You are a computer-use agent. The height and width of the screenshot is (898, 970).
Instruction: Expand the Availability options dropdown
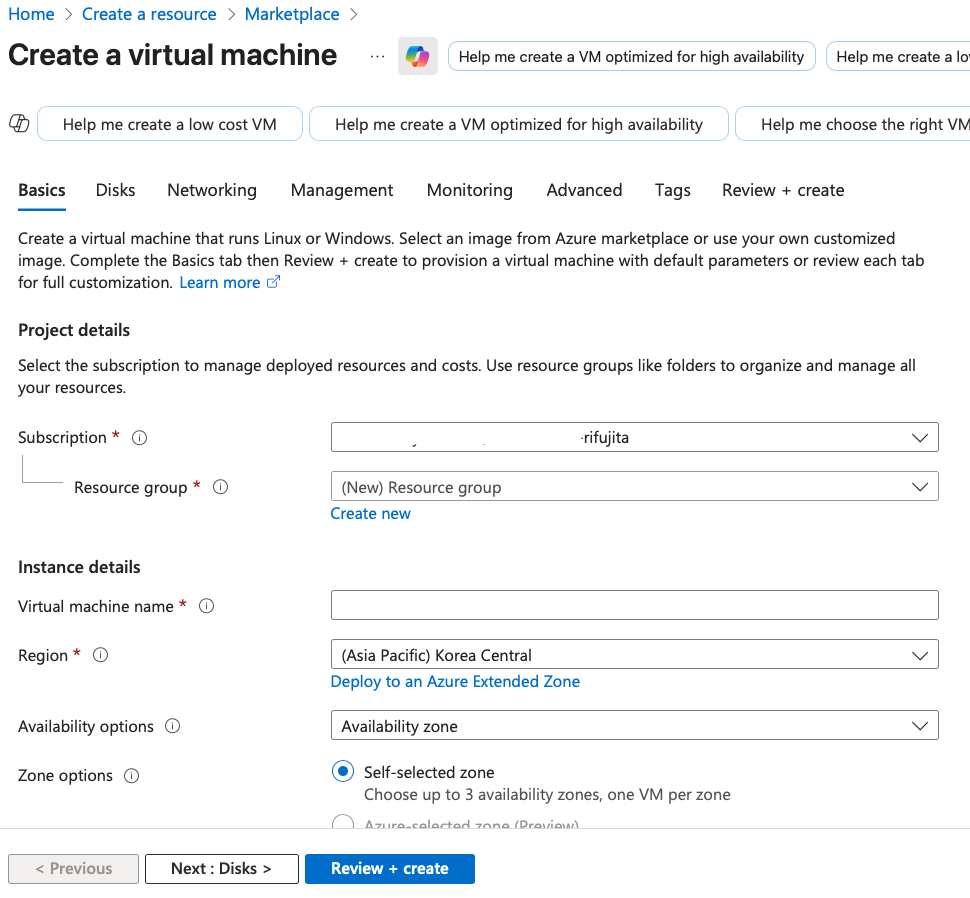click(635, 725)
